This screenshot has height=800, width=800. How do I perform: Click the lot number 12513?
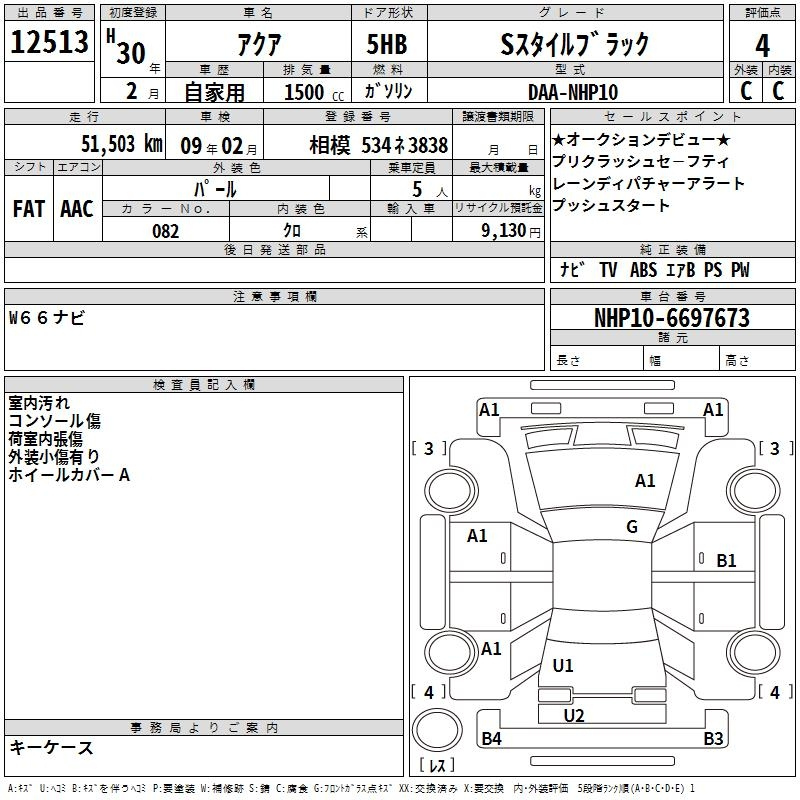coord(49,44)
